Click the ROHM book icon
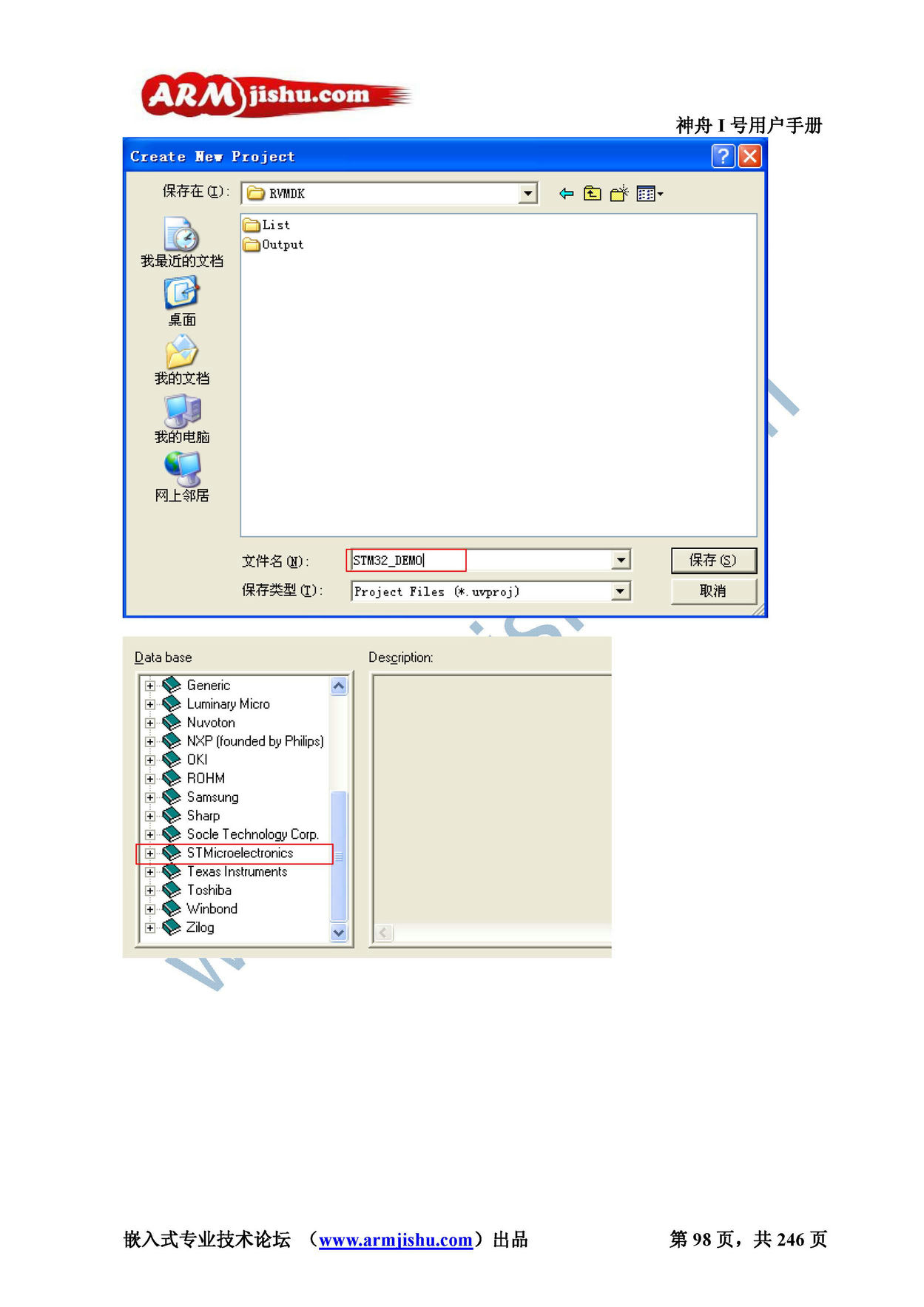 [x=172, y=778]
